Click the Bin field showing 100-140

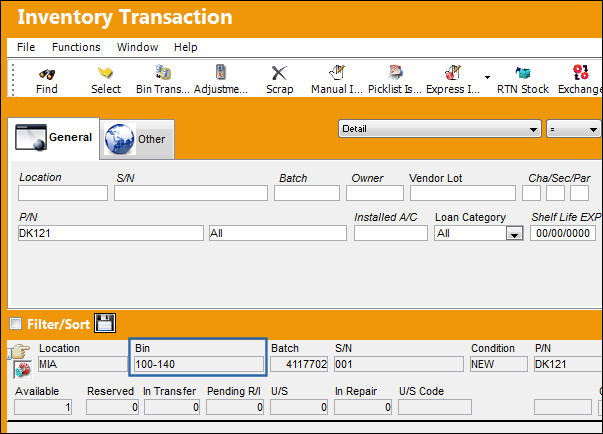tap(199, 364)
